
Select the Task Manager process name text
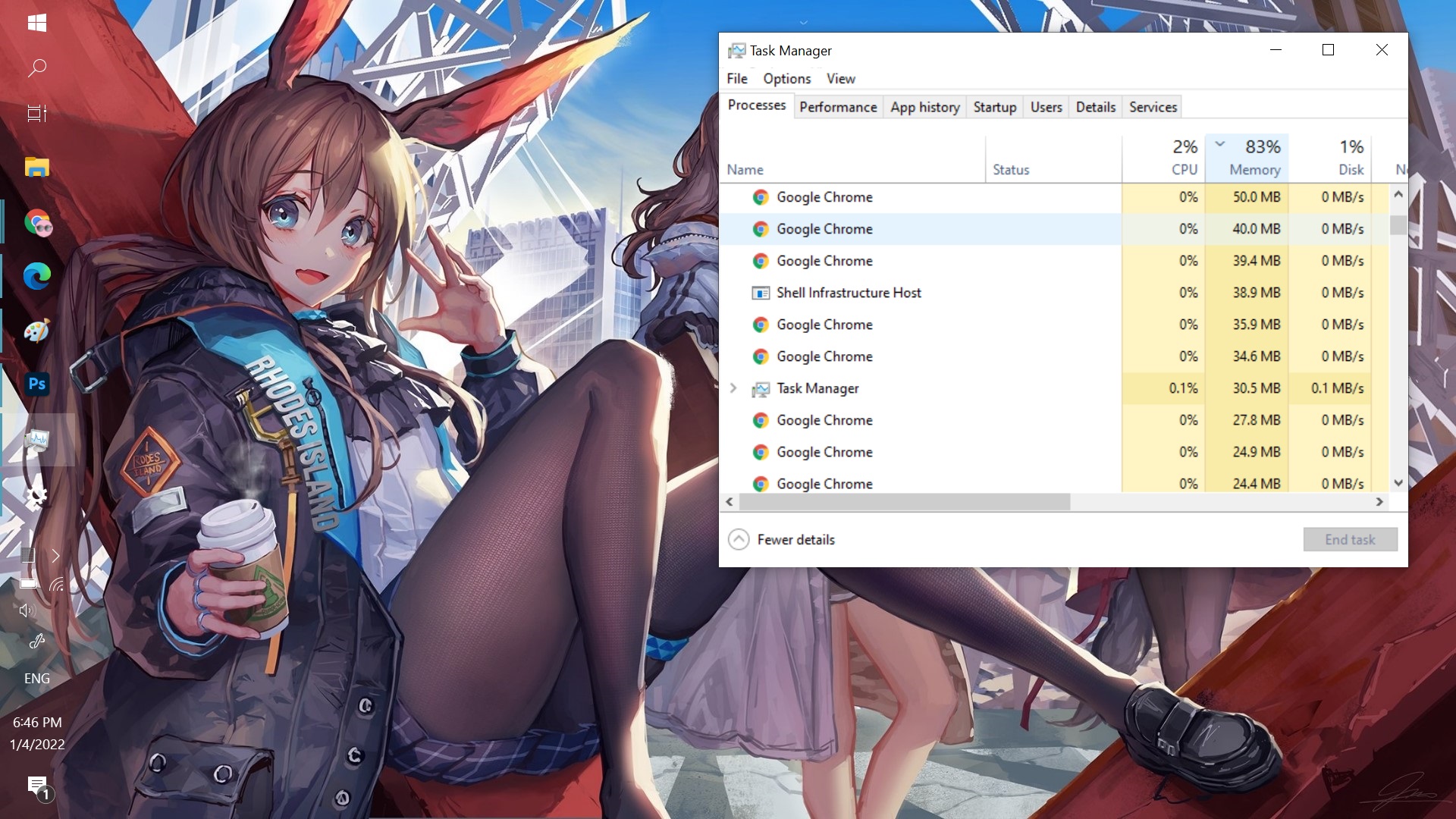[817, 388]
